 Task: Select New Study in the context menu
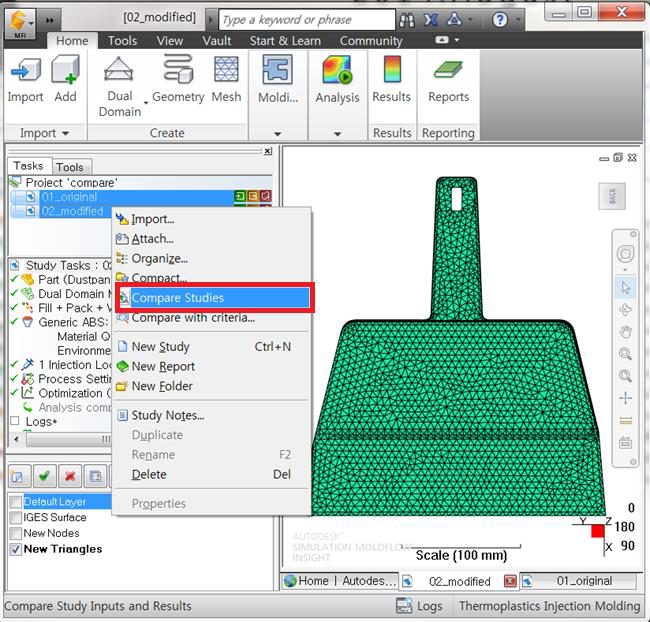(x=213, y=347)
